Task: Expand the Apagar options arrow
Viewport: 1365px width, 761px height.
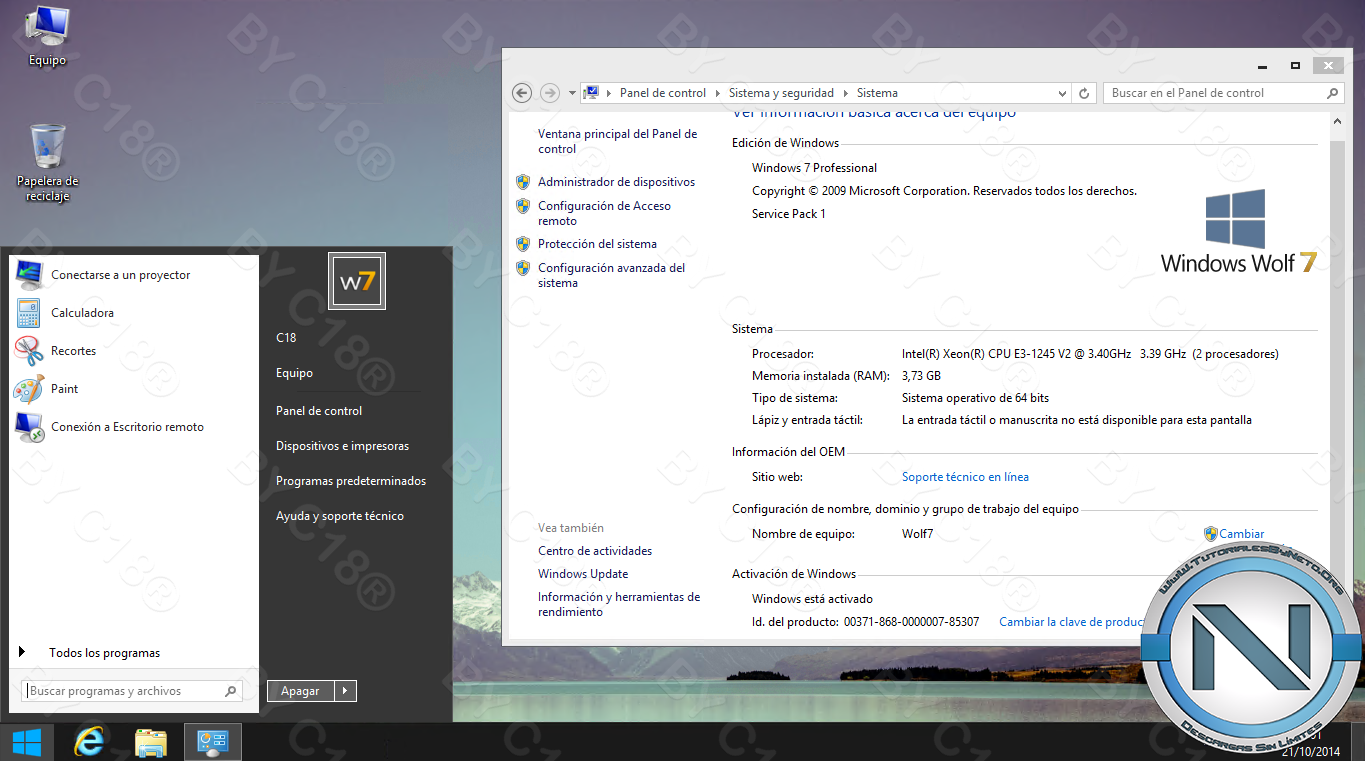Action: point(345,691)
